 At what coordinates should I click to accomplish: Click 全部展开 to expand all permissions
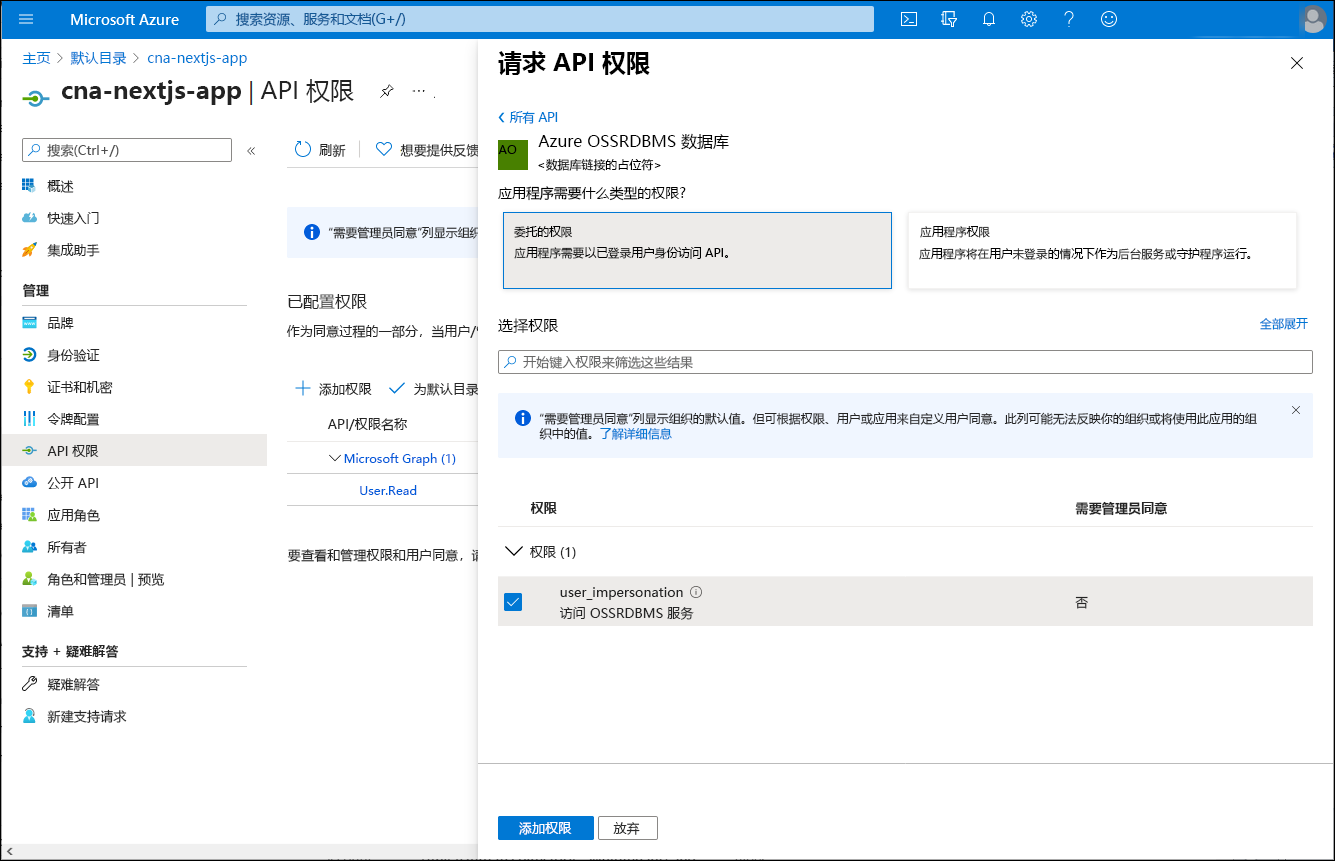click(1283, 324)
